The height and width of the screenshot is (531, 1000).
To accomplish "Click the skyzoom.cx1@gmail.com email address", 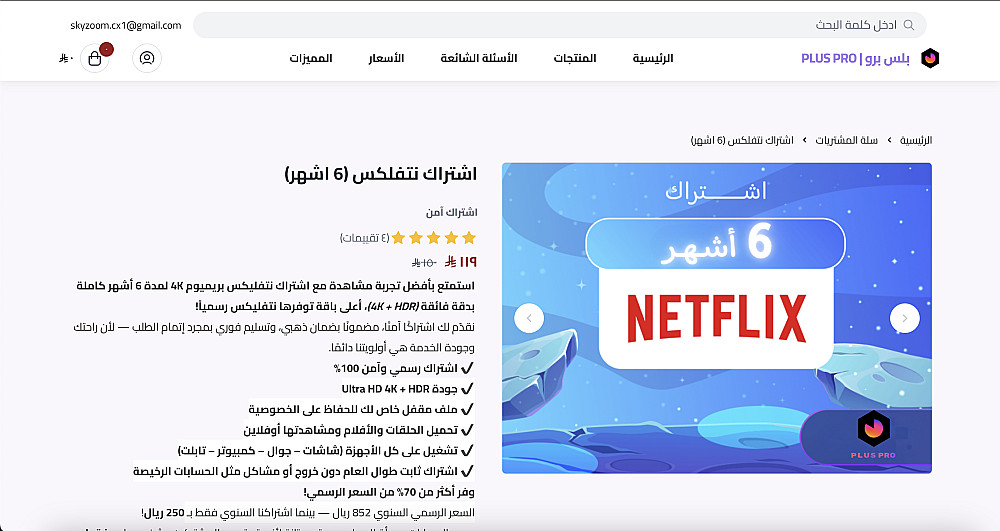I will tap(126, 25).
